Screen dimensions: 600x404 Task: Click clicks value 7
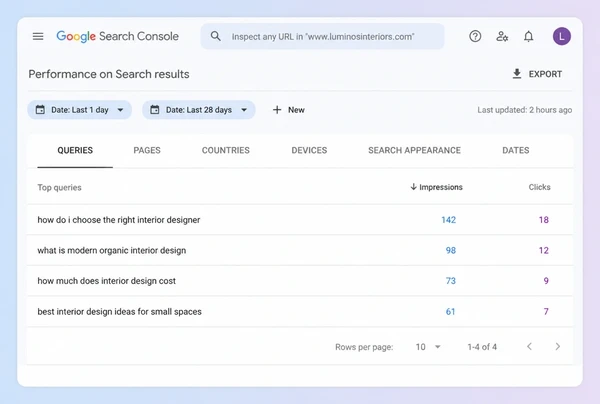(546, 312)
